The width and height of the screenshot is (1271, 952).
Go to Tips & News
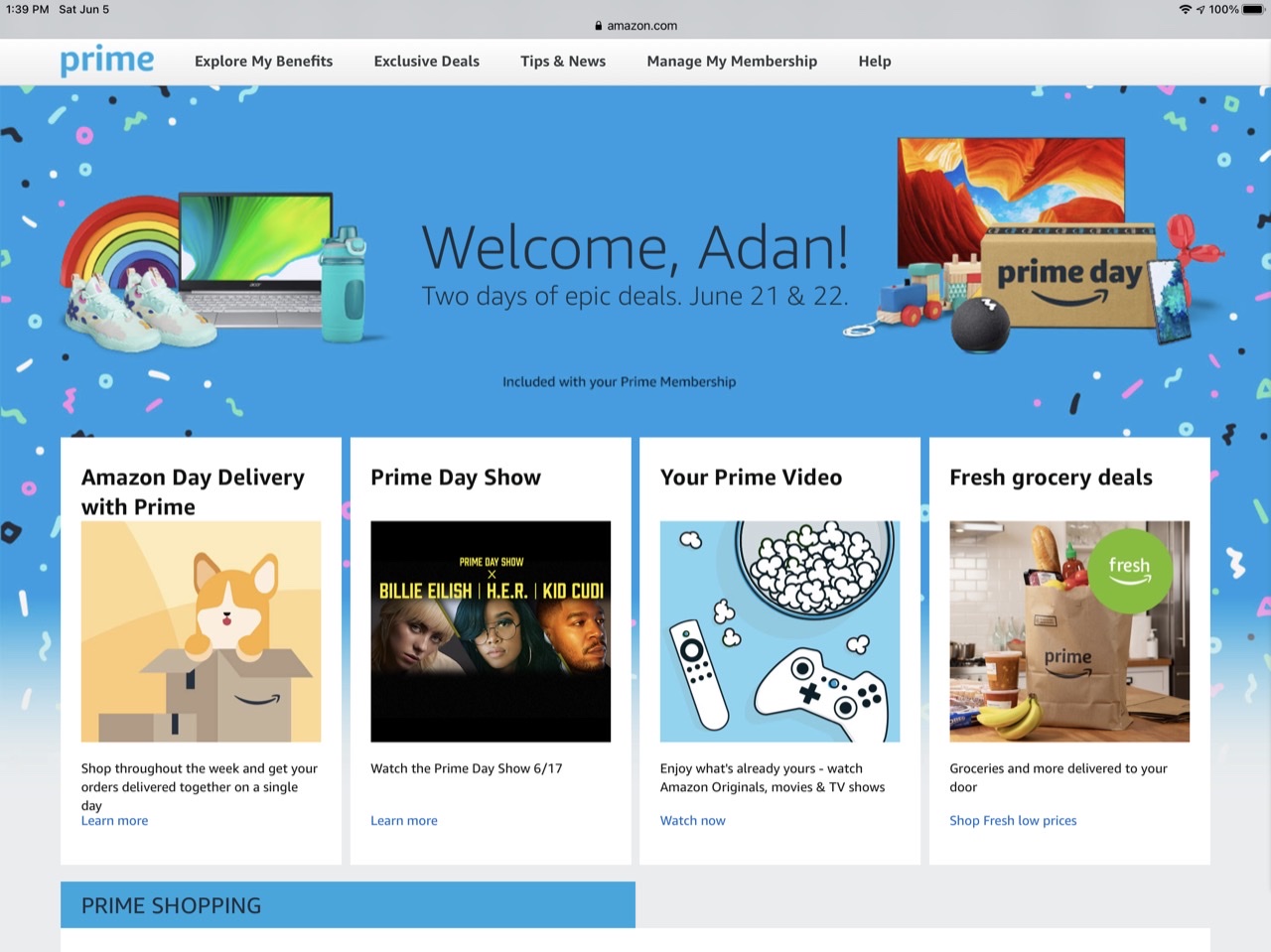point(563,62)
